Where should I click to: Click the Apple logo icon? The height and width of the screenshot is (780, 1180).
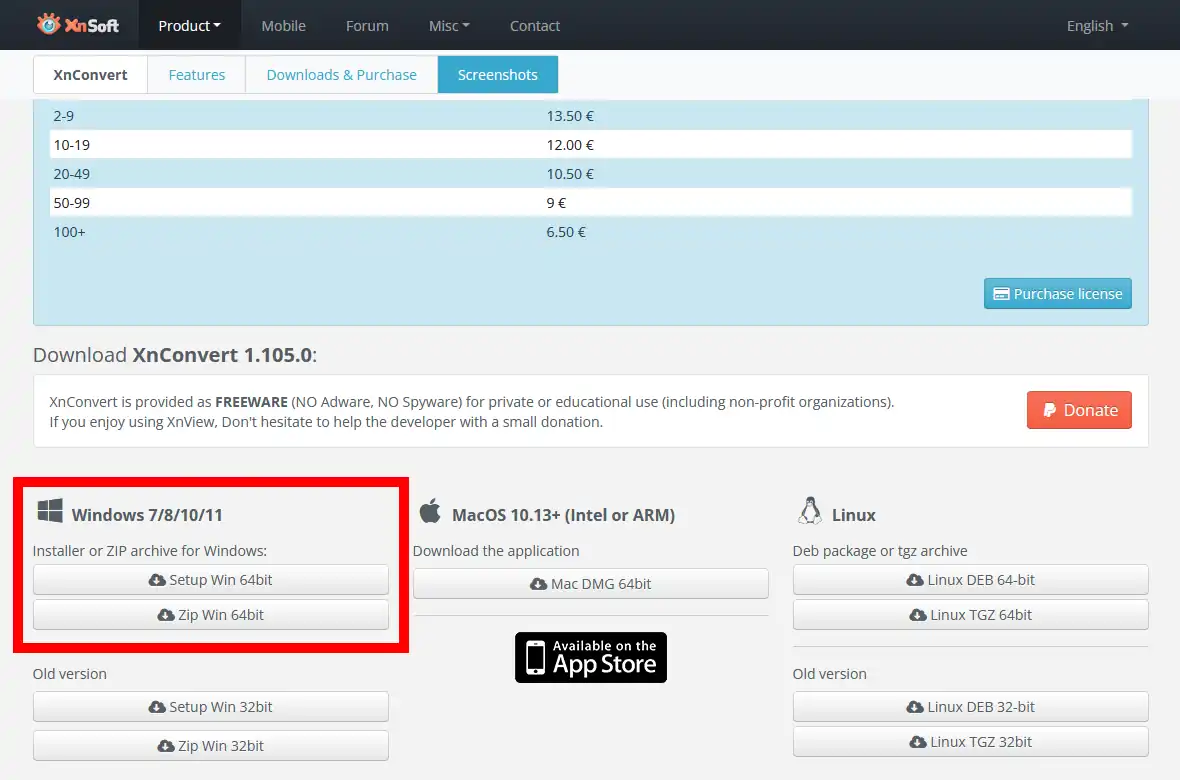(x=430, y=510)
